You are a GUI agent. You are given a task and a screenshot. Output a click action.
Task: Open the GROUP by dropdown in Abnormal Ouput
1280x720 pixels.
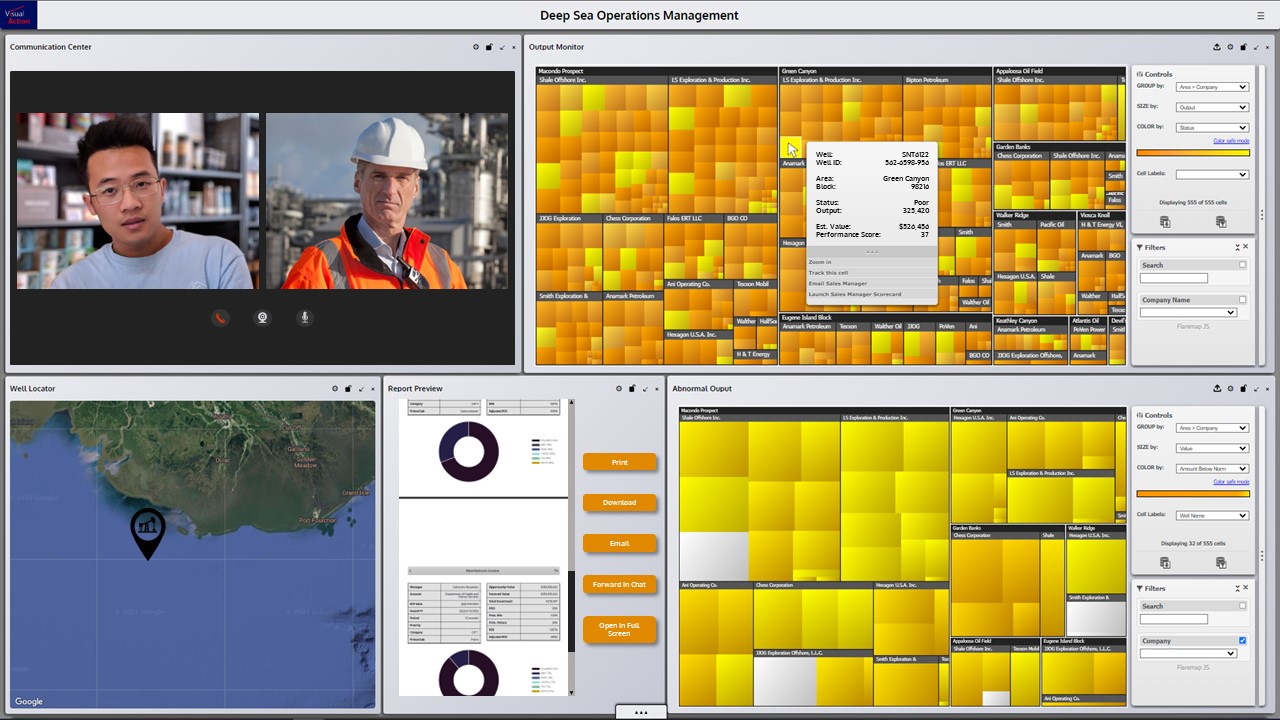point(1213,428)
